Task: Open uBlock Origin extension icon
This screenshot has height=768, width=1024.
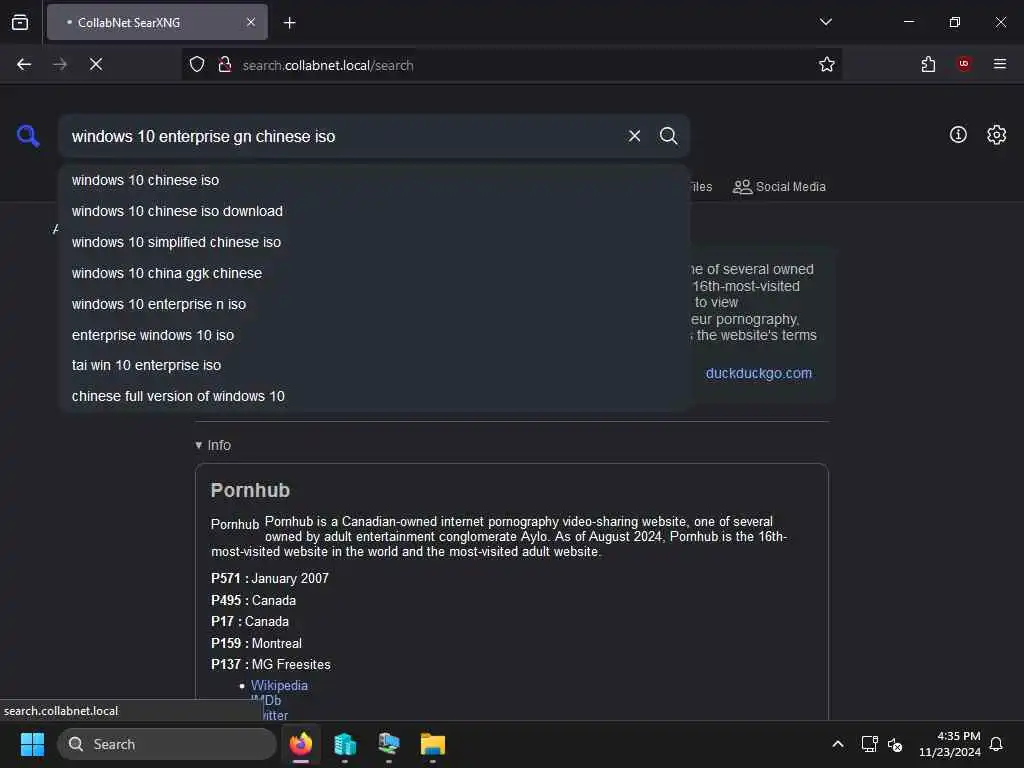Action: point(964,64)
